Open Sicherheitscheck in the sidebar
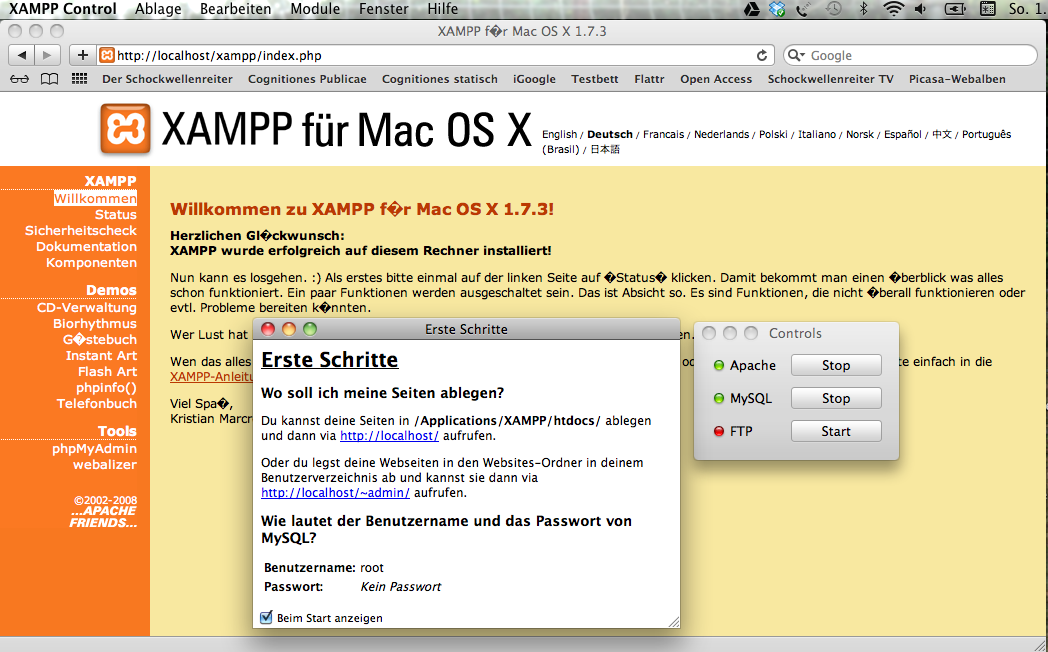Image resolution: width=1048 pixels, height=652 pixels. coord(81,230)
